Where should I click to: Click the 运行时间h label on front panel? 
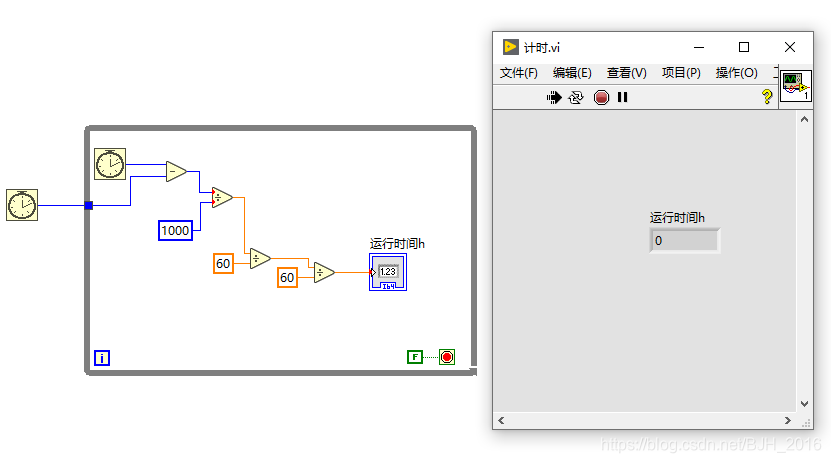pyautogui.click(x=677, y=218)
